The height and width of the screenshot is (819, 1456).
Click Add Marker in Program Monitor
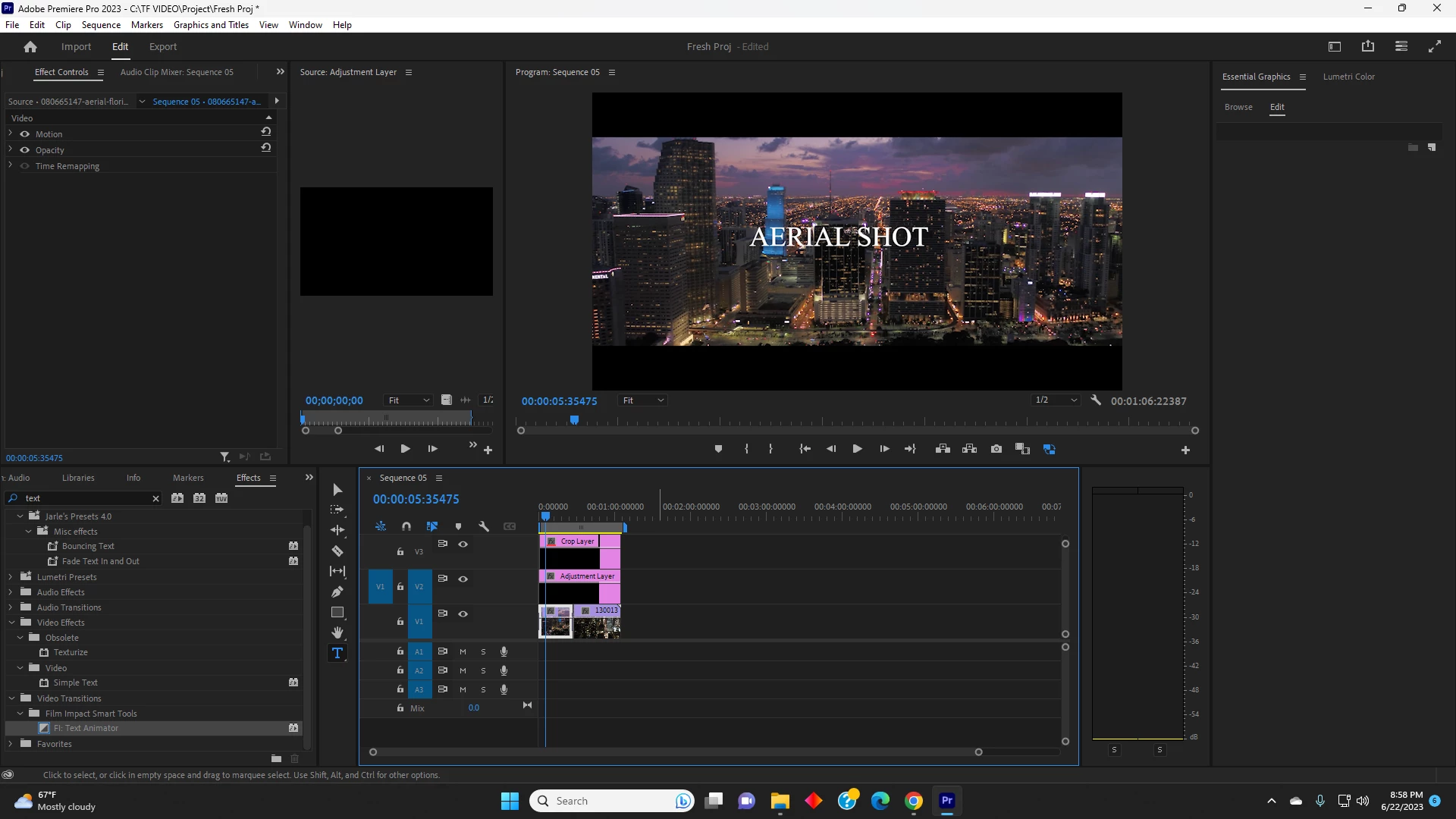718,449
